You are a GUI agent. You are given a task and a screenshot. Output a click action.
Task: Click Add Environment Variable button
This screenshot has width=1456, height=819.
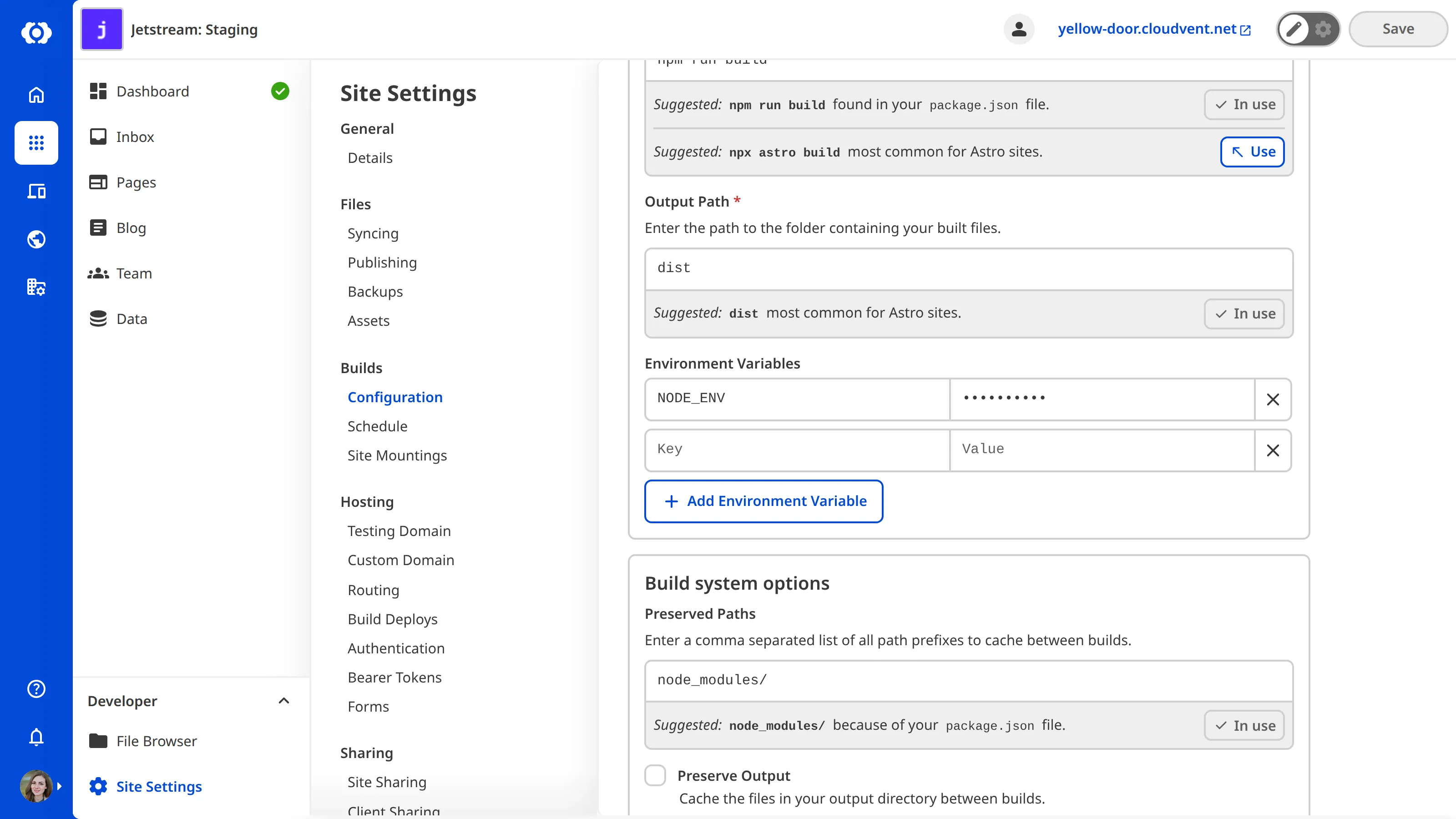763,501
